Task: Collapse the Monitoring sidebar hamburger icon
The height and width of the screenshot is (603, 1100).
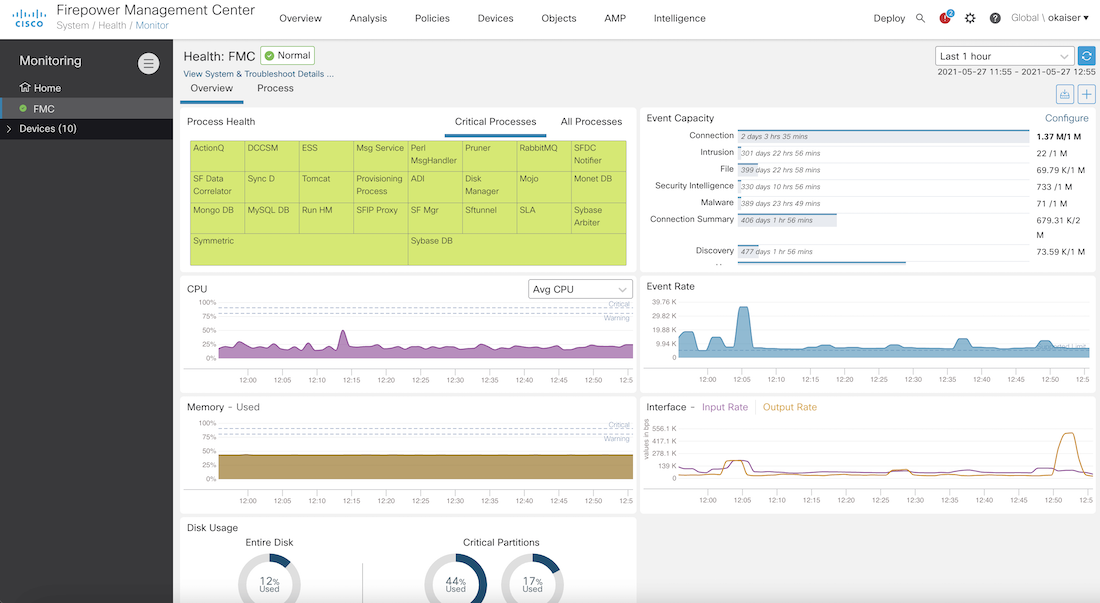Action: (x=148, y=64)
